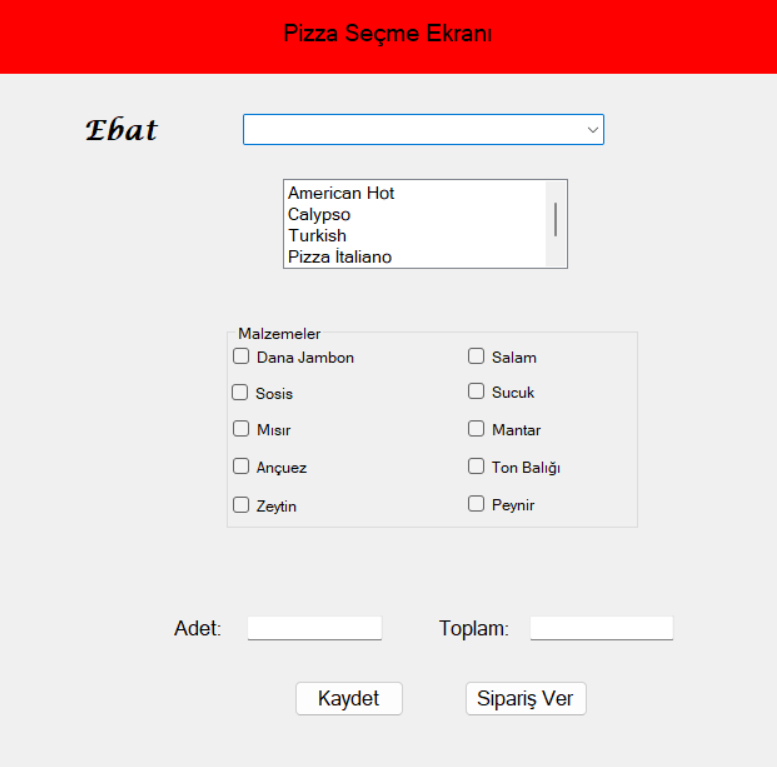The image size is (777, 767).
Task: Enable Sucuk as an ingredient
Action: (476, 392)
